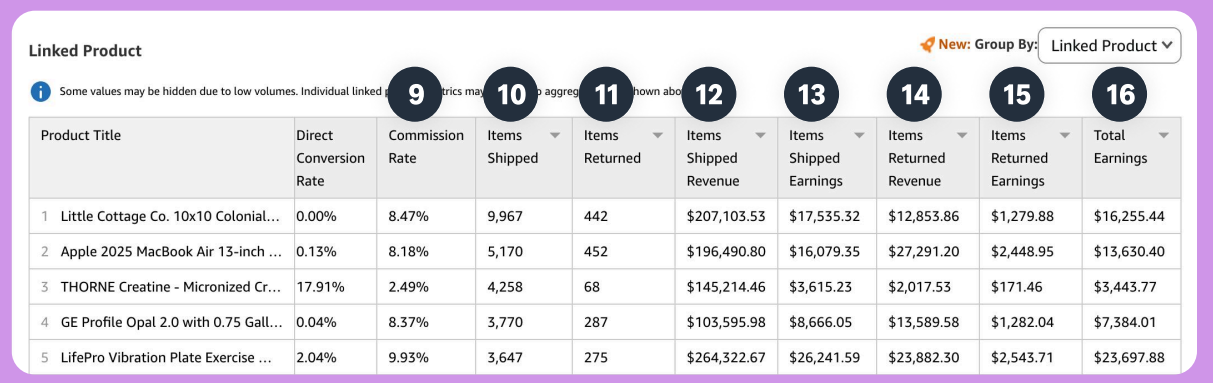Select the $3,443.77 total earnings cell
This screenshot has width=1213, height=383.
[1131, 286]
